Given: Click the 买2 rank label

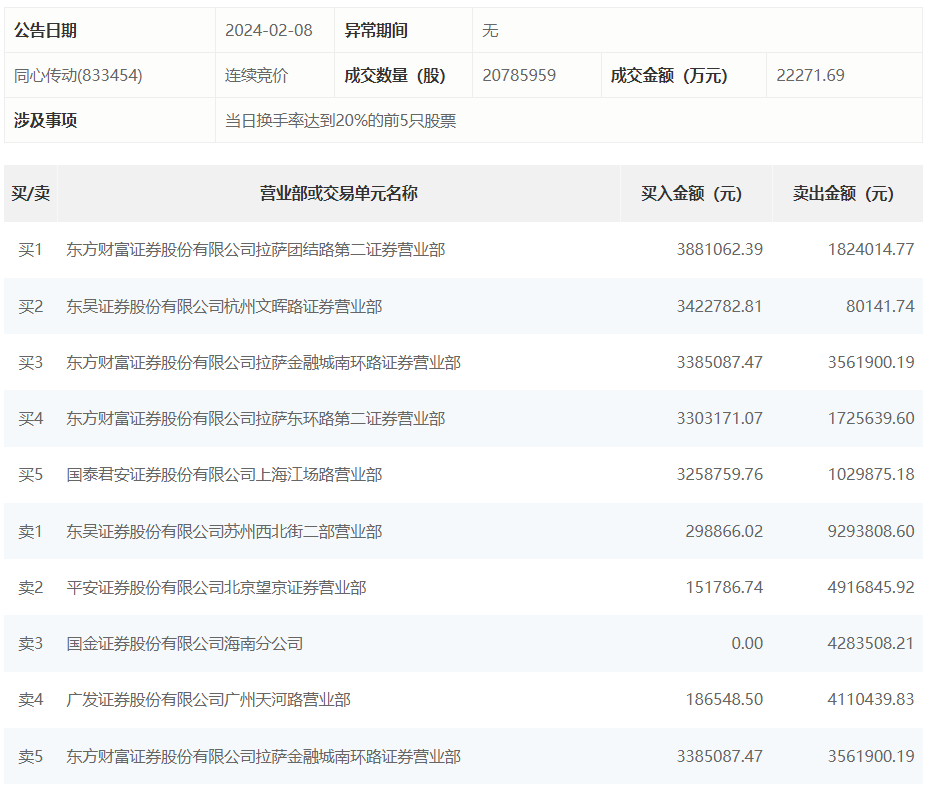Looking at the screenshot, I should point(30,306).
